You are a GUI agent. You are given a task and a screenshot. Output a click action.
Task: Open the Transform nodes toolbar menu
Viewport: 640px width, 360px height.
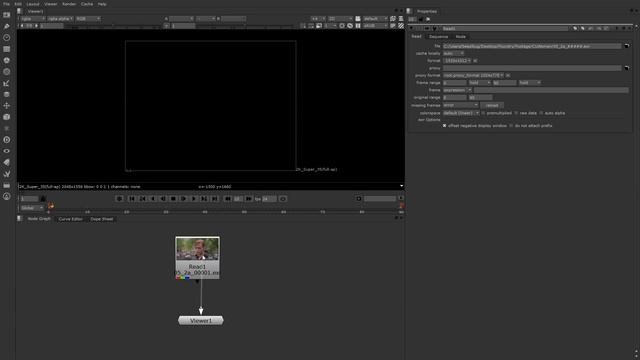(7, 106)
